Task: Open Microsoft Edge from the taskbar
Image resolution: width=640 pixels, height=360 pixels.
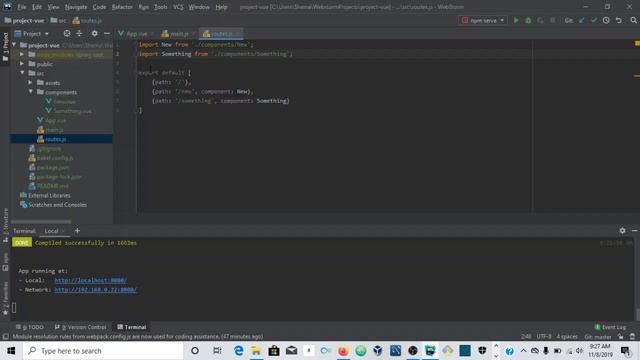Action: pyautogui.click(x=239, y=351)
